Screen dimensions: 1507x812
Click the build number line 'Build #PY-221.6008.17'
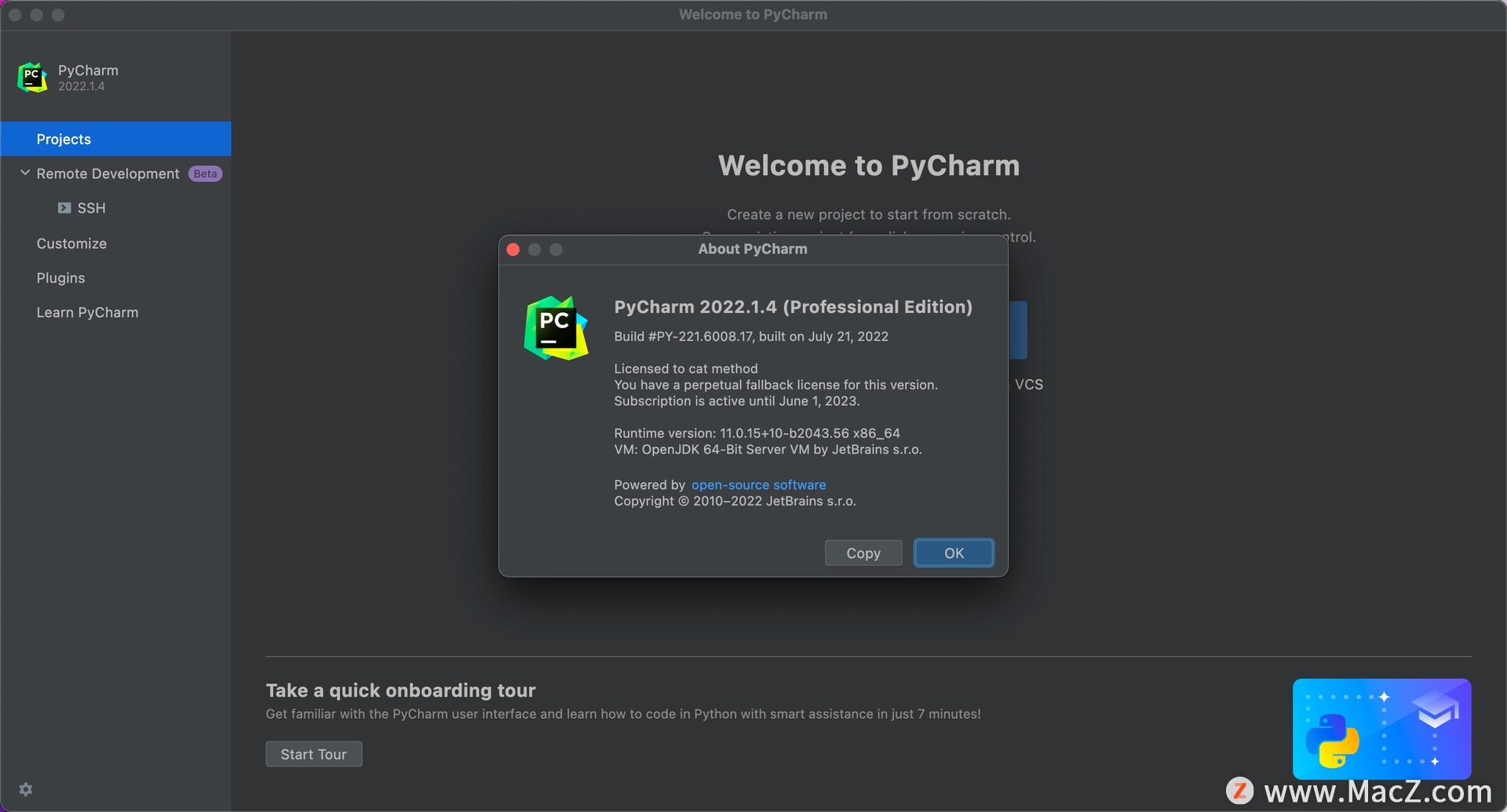(751, 337)
